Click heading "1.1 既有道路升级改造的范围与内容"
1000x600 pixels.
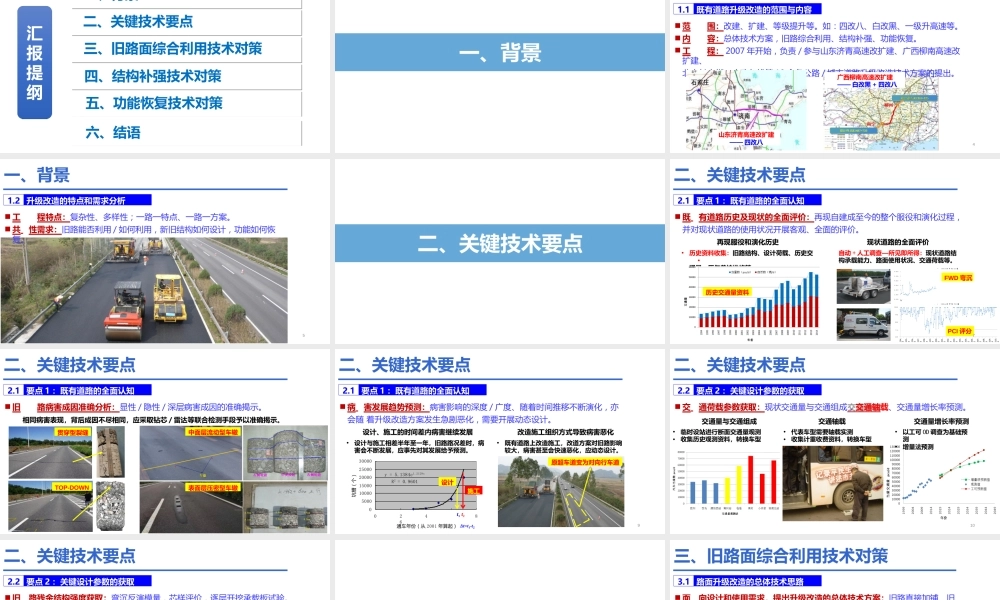tap(747, 10)
